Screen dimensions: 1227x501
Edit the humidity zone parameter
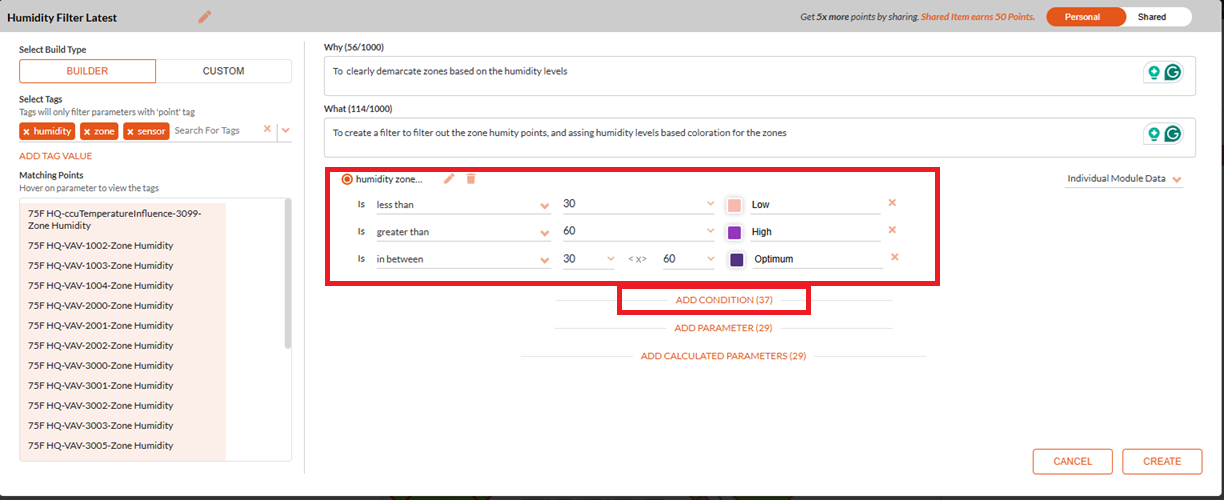[x=449, y=179]
